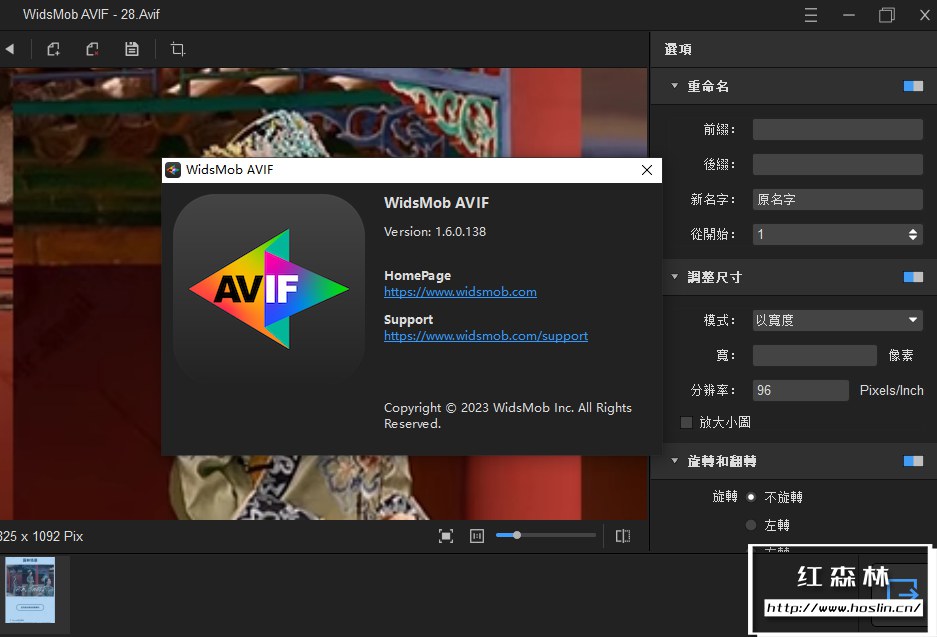Screen dimensions: 937x637
Task: Collapse the 調整尺寸 section
Action: point(675,277)
